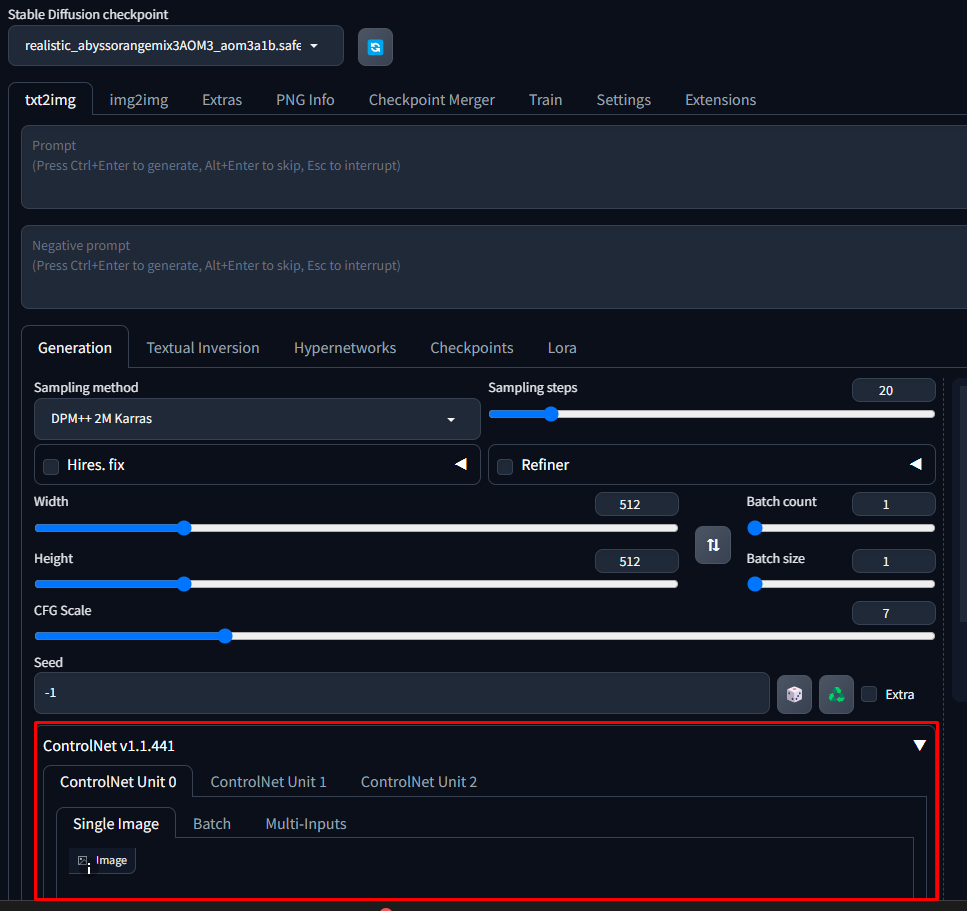Open the Stable Diffusion checkpoint dropdown

[176, 46]
